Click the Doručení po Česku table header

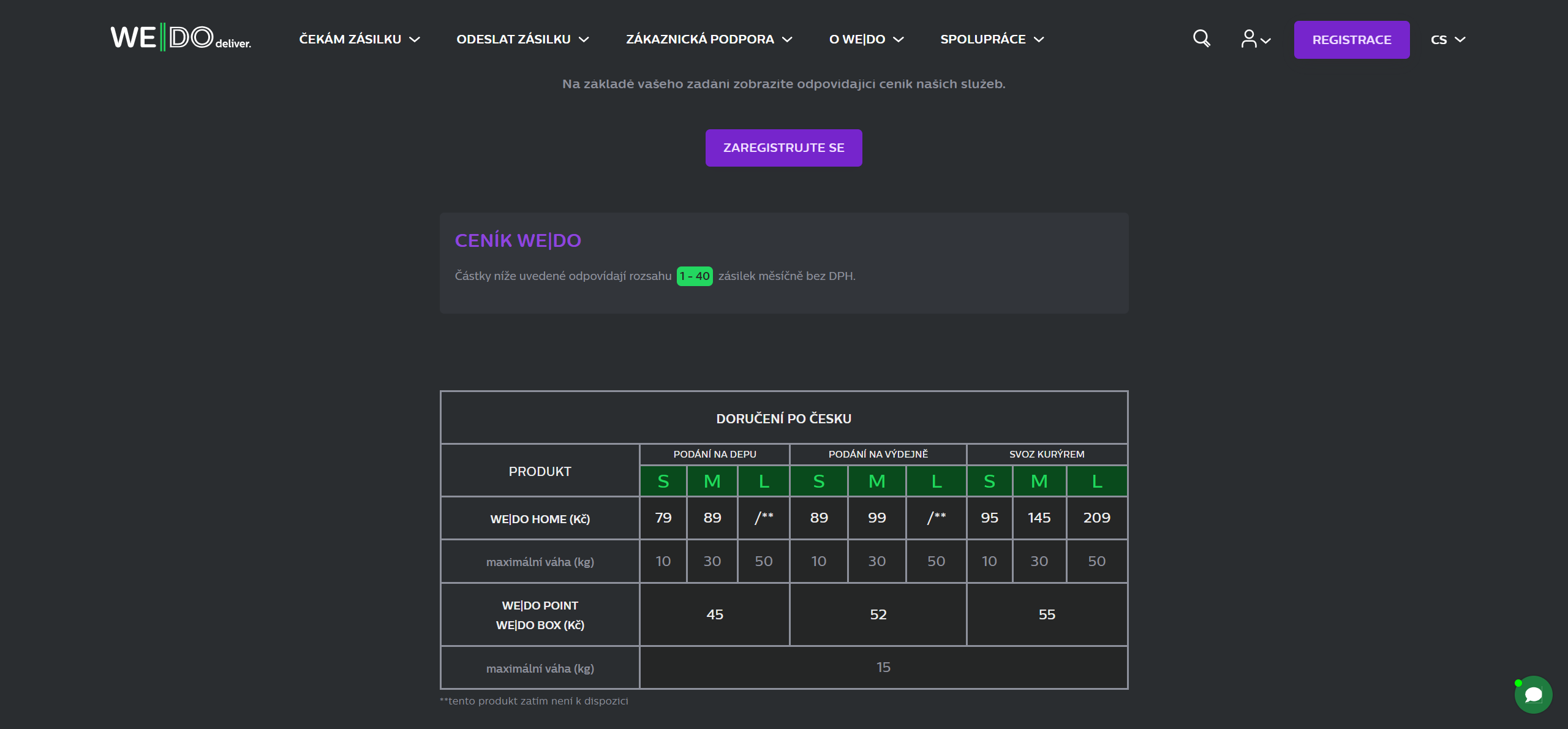783,418
